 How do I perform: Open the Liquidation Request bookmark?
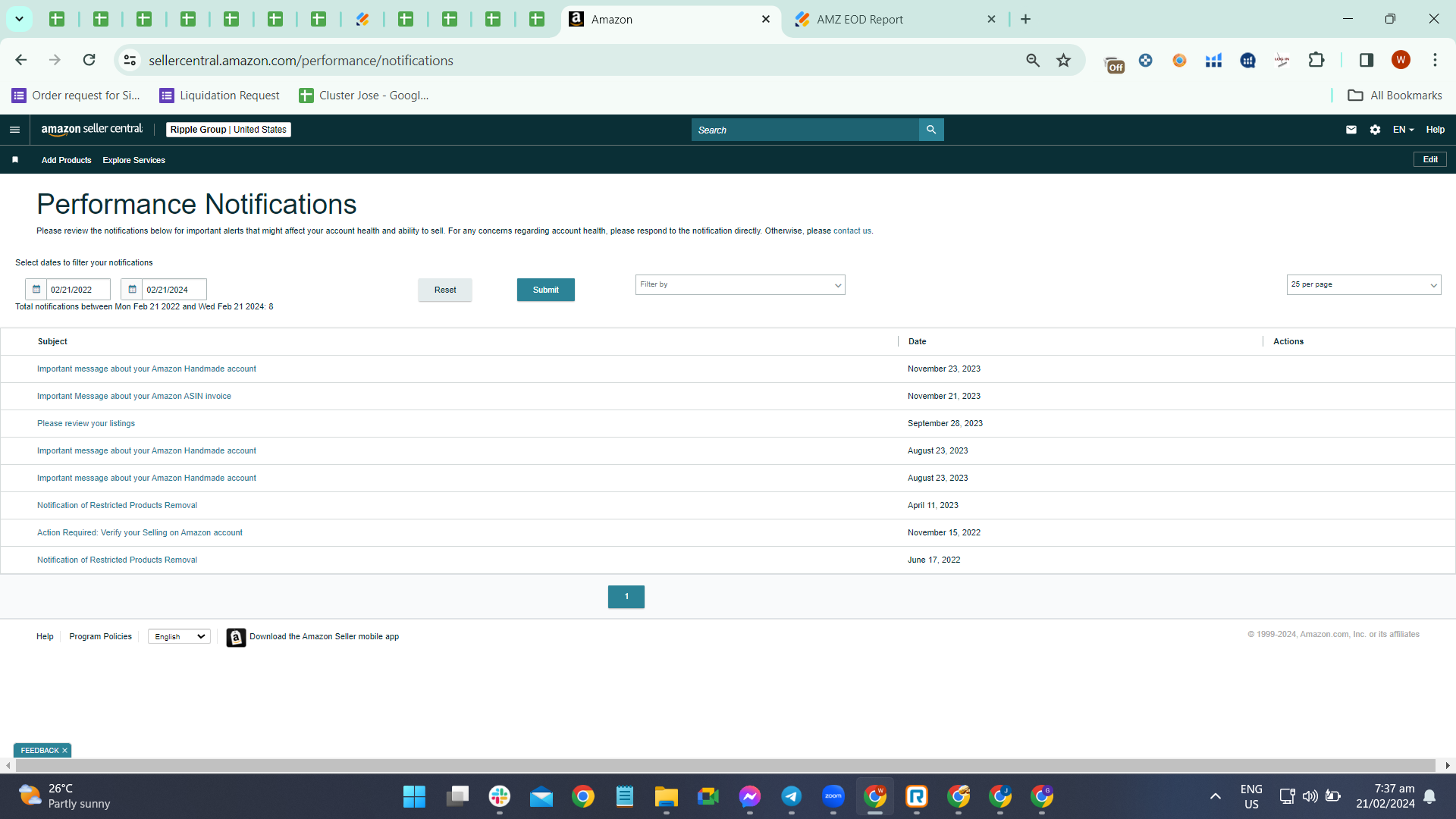220,96
